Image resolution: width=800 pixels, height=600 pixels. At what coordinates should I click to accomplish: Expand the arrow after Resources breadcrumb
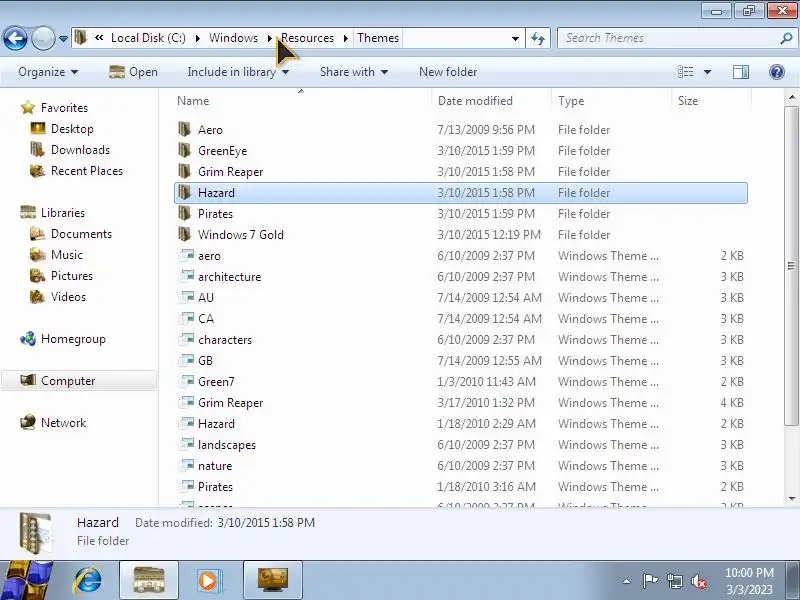point(346,38)
